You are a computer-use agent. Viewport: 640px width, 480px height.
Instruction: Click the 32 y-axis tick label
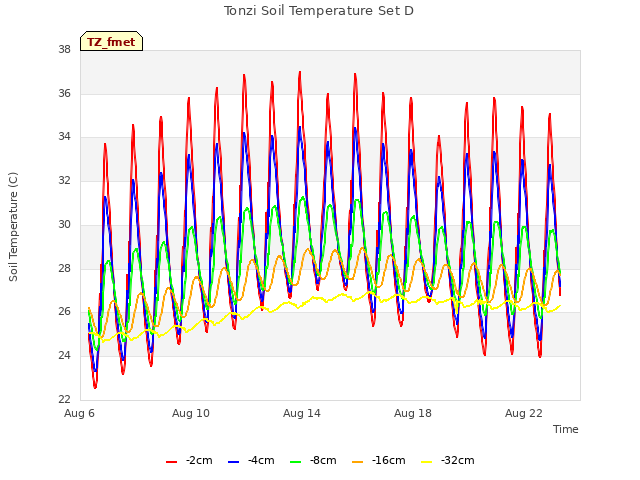click(64, 180)
